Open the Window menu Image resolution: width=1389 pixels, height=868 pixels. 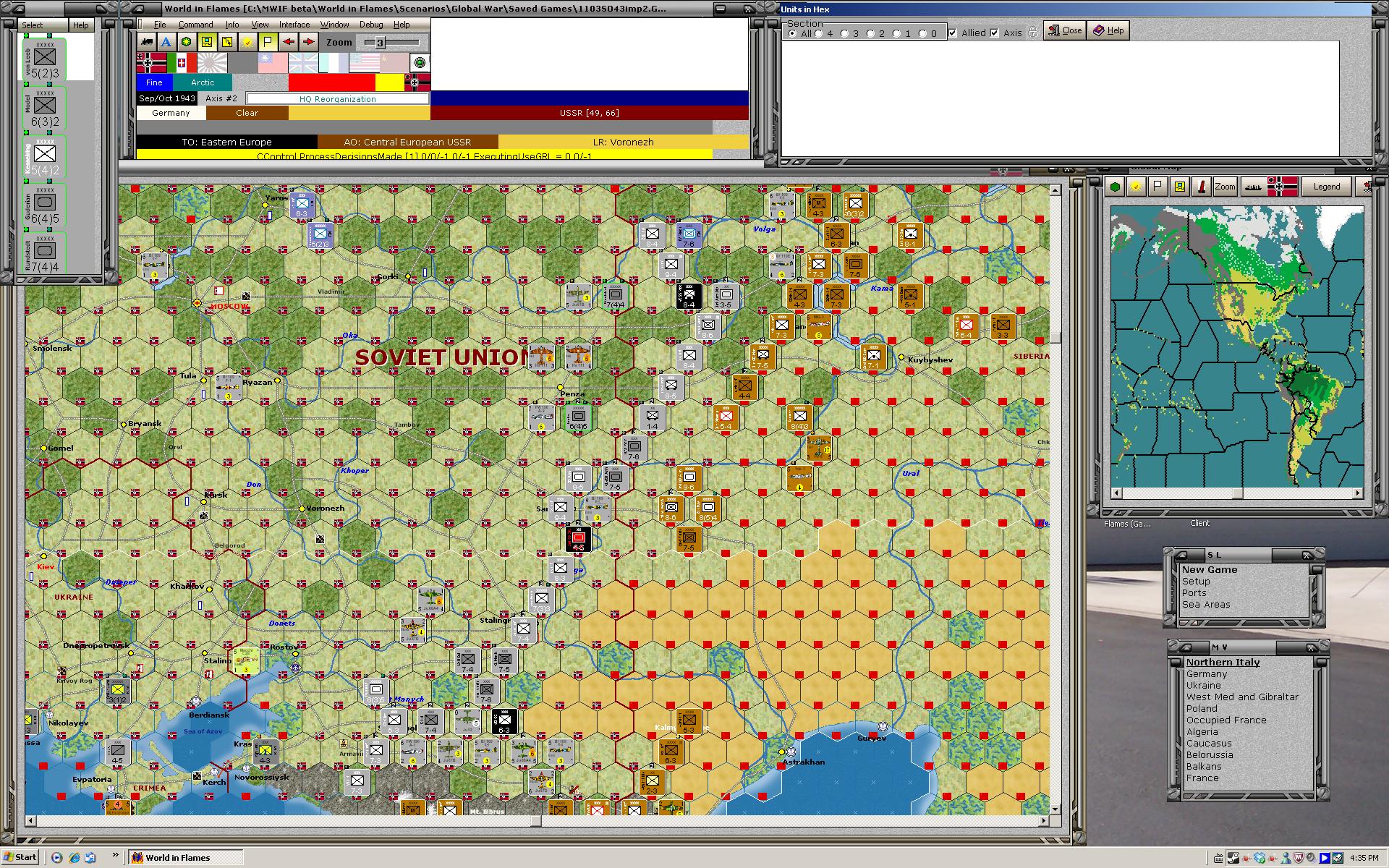pos(334,25)
